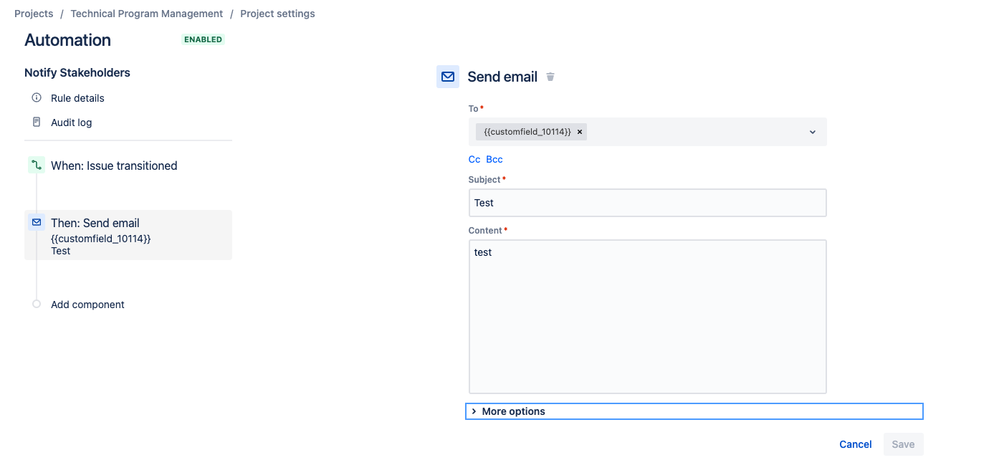The image size is (999, 460).
Task: Open the Rule details menu item
Action: point(77,98)
